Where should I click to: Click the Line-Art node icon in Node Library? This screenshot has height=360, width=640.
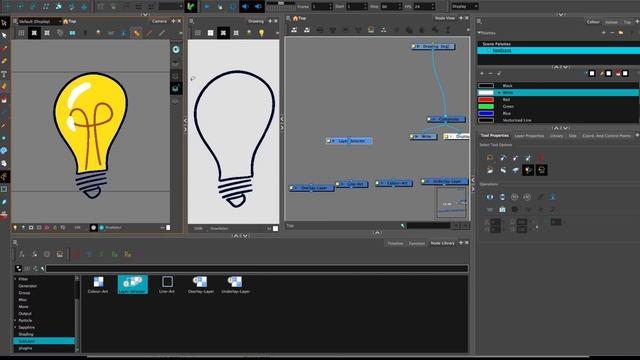tap(167, 285)
